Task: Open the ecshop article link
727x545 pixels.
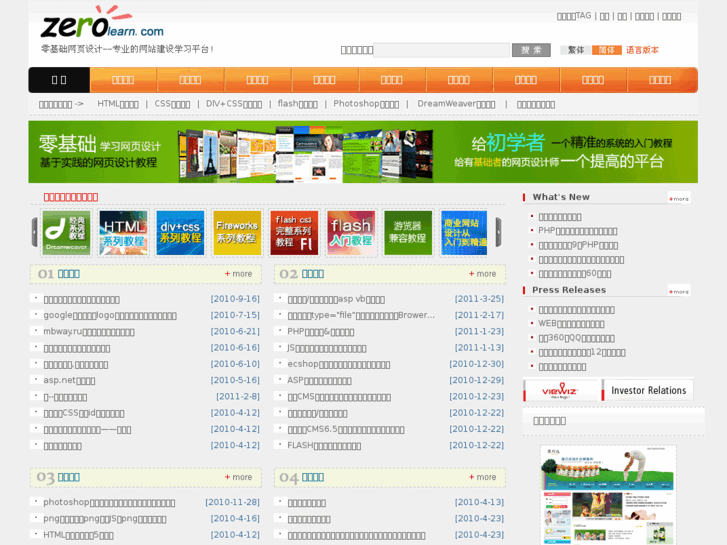Action: (339, 364)
